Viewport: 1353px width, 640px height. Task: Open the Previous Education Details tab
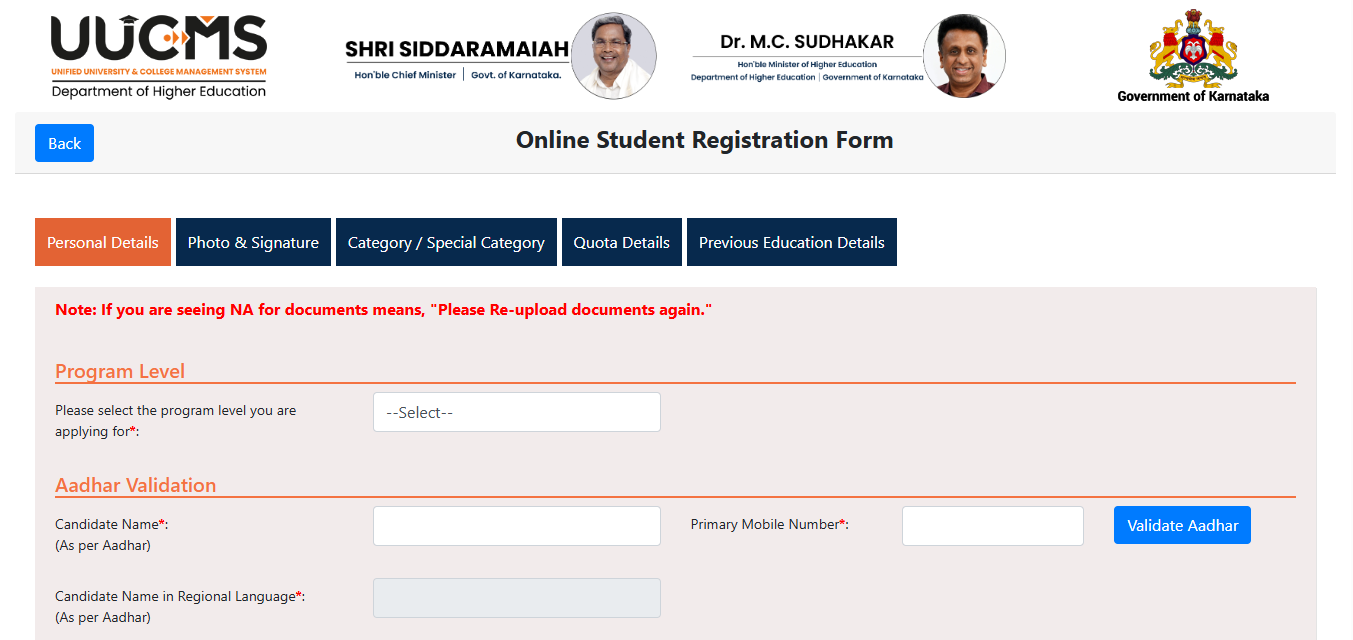pyautogui.click(x=791, y=241)
